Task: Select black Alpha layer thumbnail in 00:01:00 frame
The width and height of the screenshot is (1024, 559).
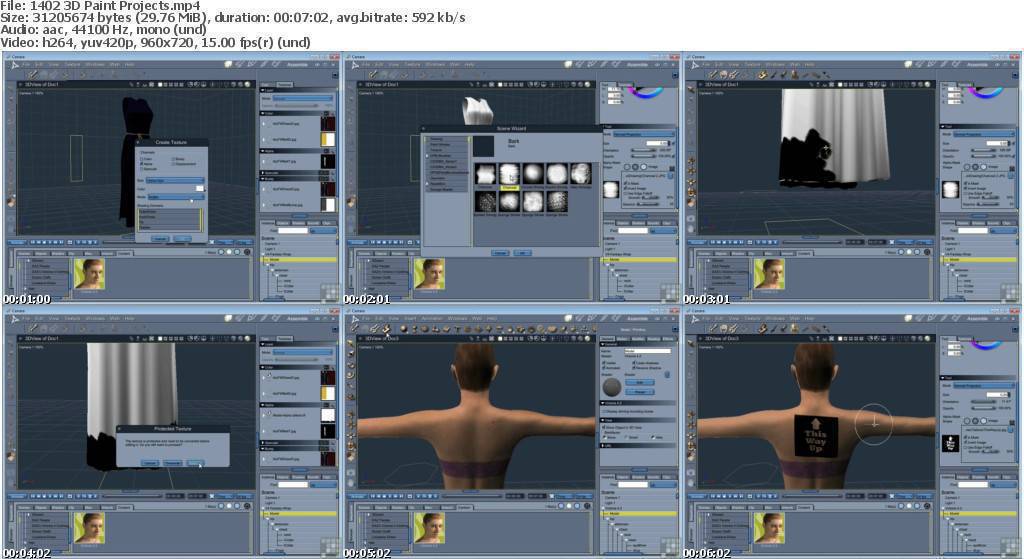Action: coord(328,161)
